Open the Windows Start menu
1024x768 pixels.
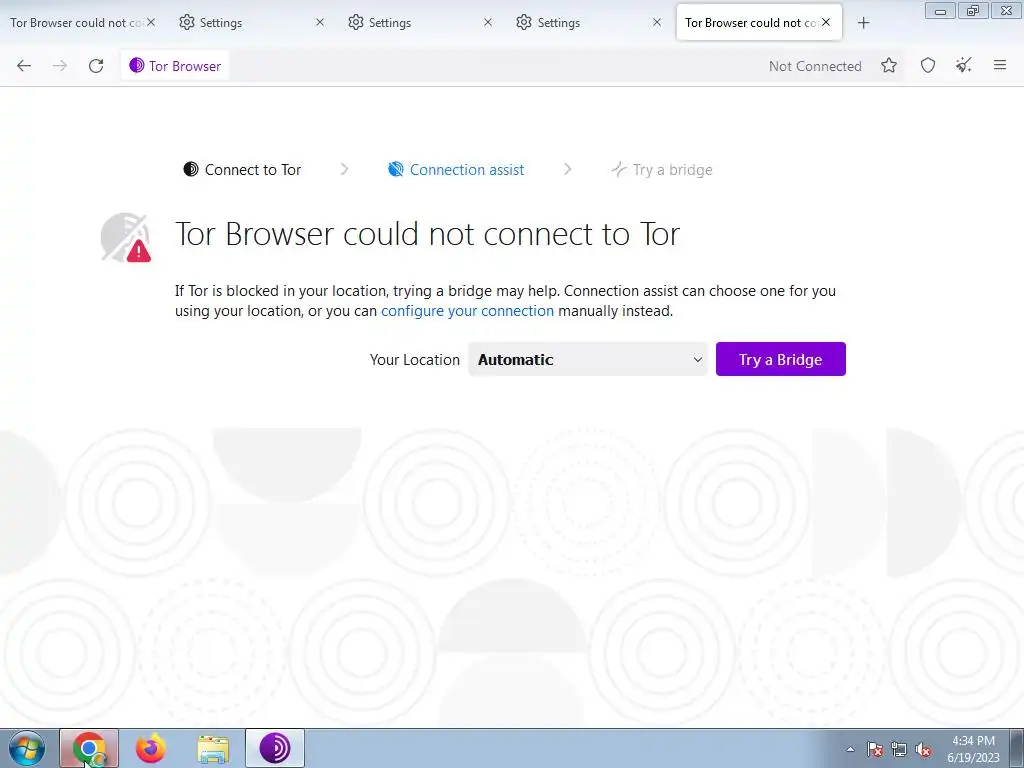coord(27,748)
